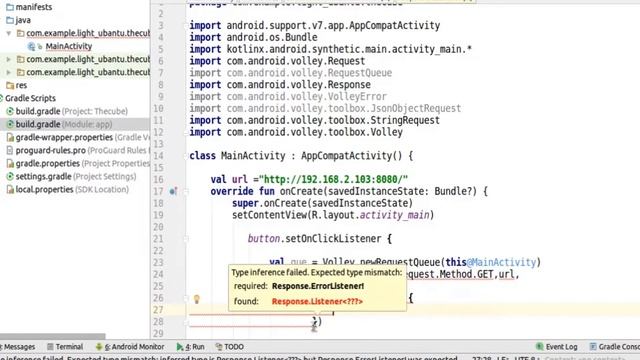Click the Terminal tab icon
This screenshot has height=360, width=640.
(x=50, y=347)
